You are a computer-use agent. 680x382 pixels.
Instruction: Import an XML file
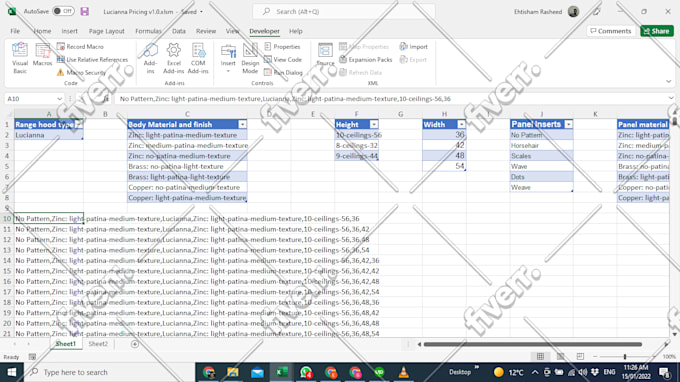414,46
